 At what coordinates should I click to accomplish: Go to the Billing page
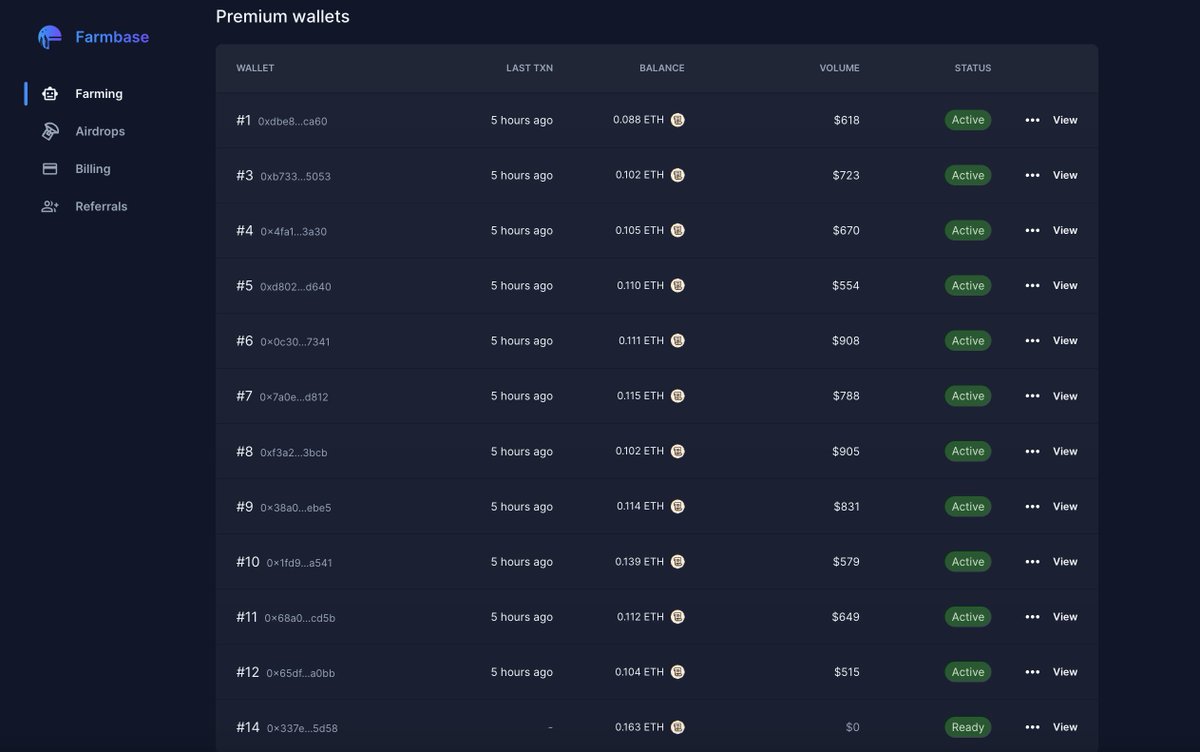pyautogui.click(x=92, y=169)
